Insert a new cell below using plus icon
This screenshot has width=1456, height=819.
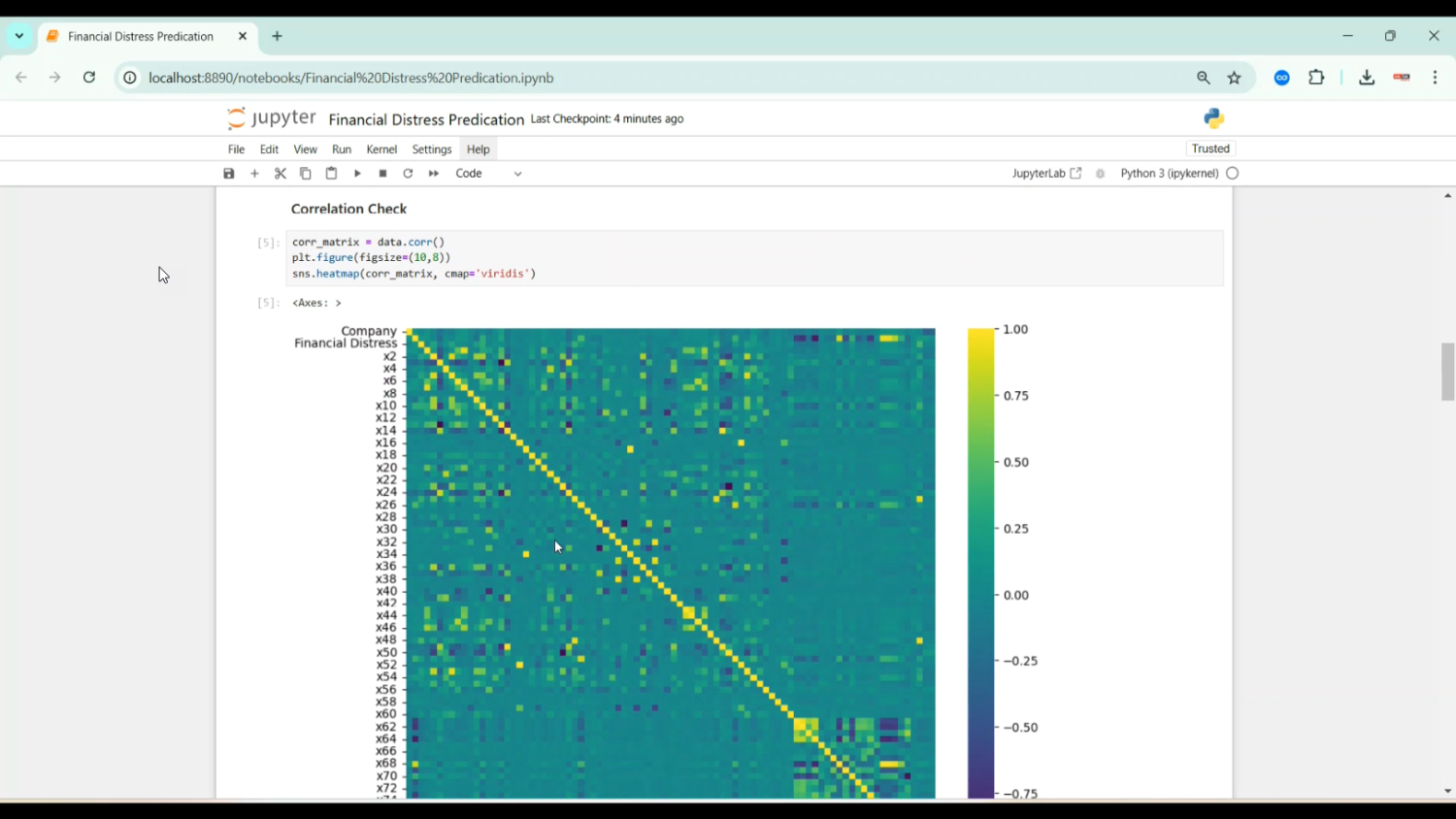255,174
